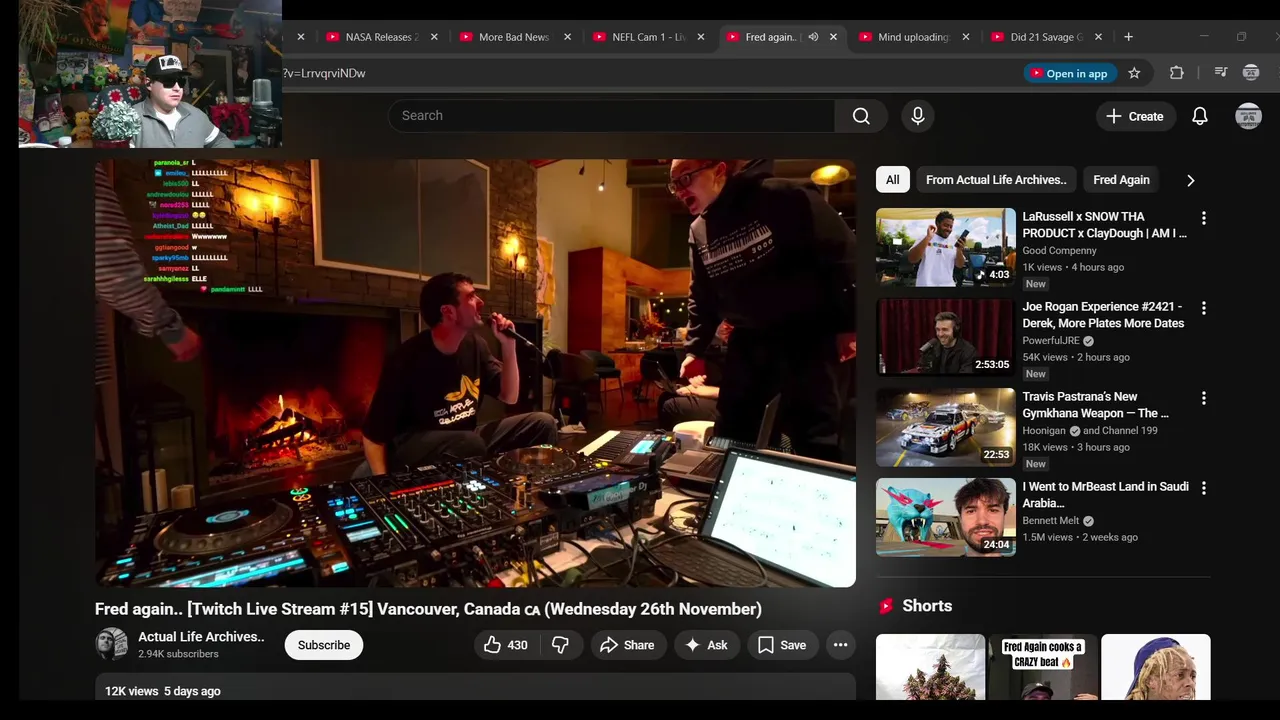Show next filter chips arrow
Screen dimensions: 1280x720
point(1190,180)
